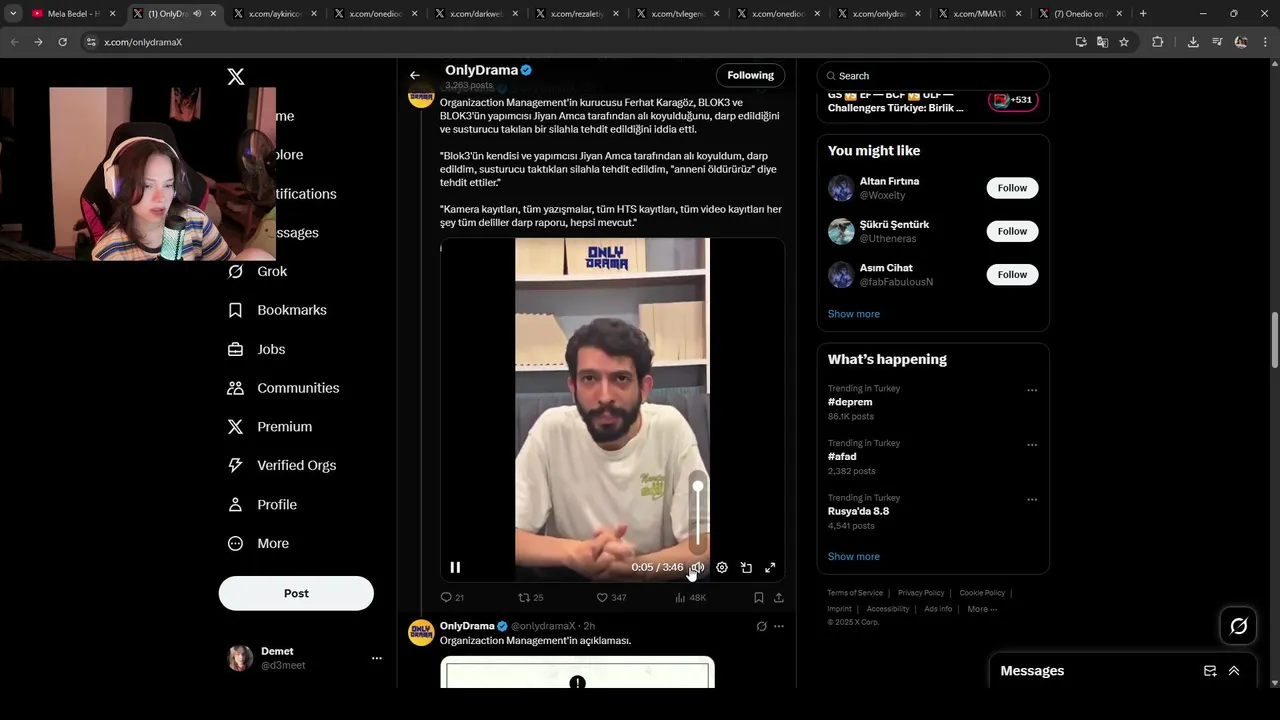
Task: Follow Asım Cihat
Action: point(1012,274)
